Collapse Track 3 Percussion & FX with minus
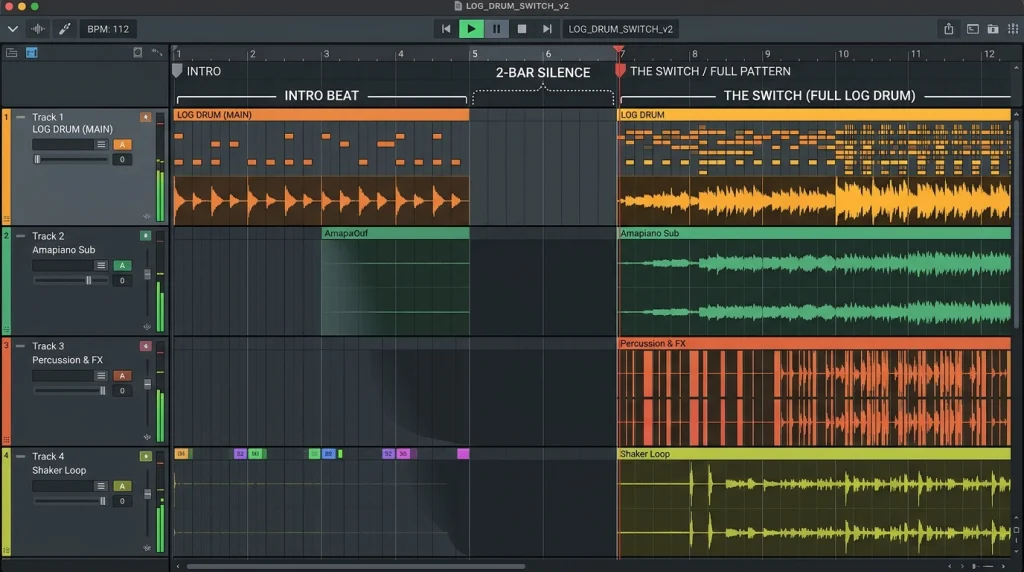This screenshot has width=1024, height=572. click(20, 346)
